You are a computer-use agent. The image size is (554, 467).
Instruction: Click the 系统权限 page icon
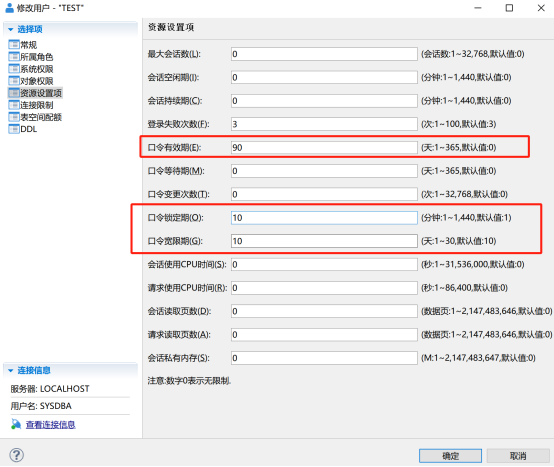14,69
